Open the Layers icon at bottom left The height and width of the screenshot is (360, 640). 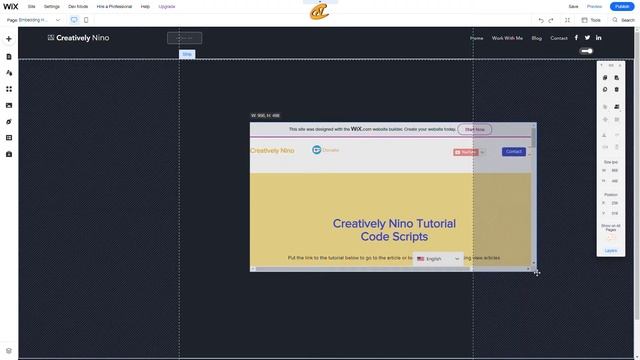pyautogui.click(x=9, y=351)
